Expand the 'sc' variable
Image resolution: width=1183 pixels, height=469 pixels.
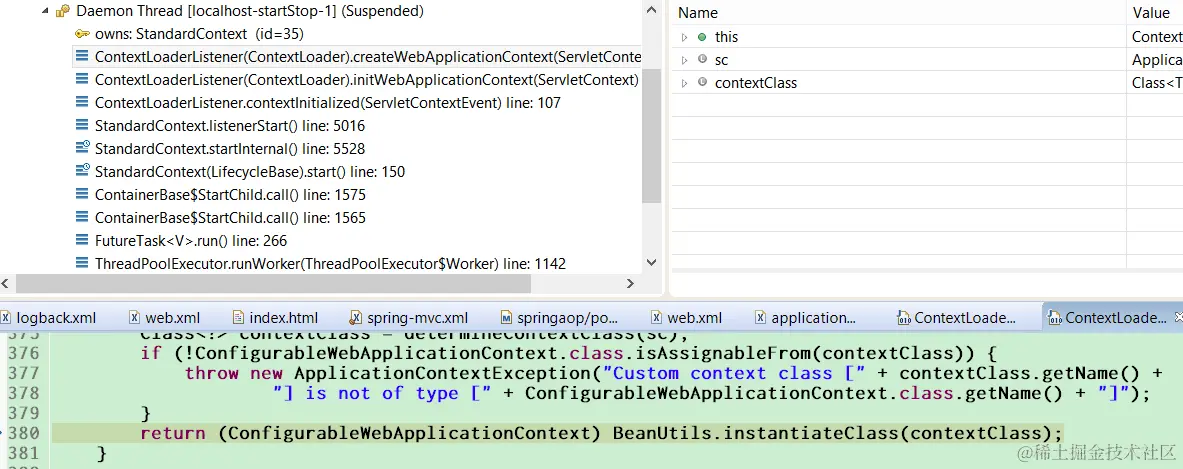tap(684, 60)
